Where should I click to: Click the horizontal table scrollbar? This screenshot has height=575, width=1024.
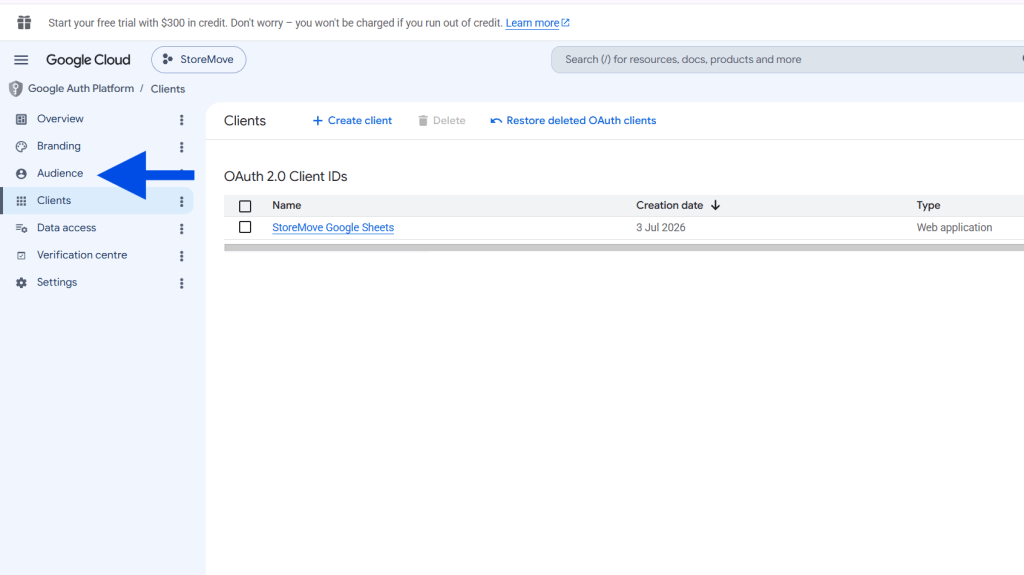point(624,248)
